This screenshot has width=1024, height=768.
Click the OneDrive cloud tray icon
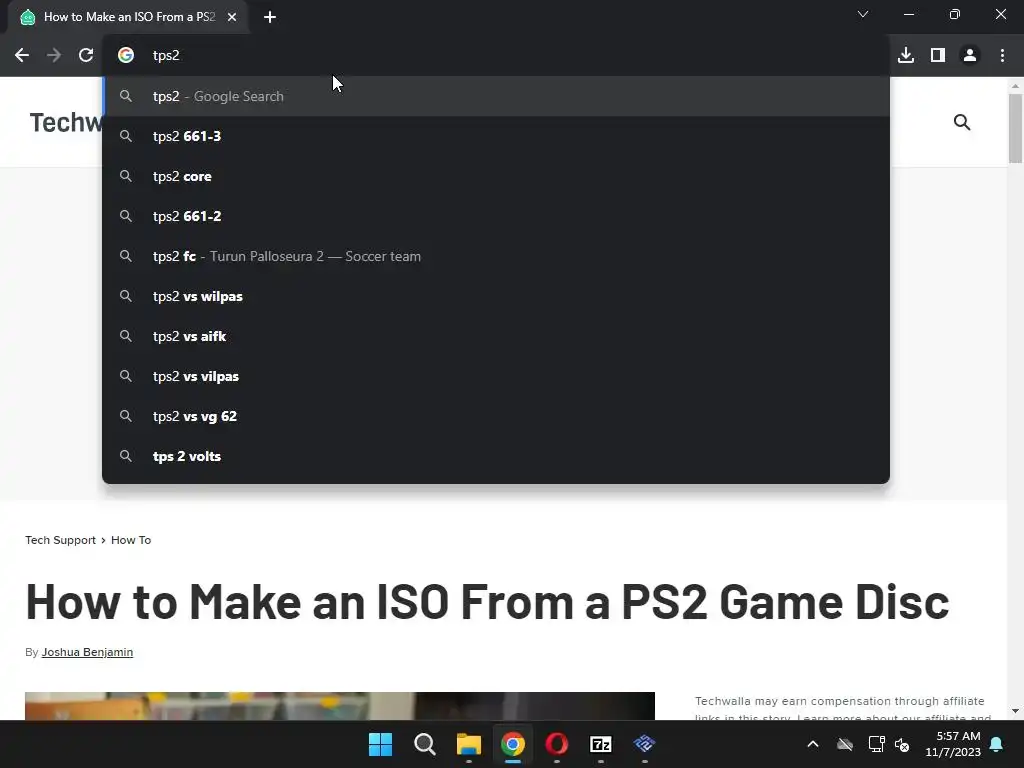pyautogui.click(x=845, y=744)
